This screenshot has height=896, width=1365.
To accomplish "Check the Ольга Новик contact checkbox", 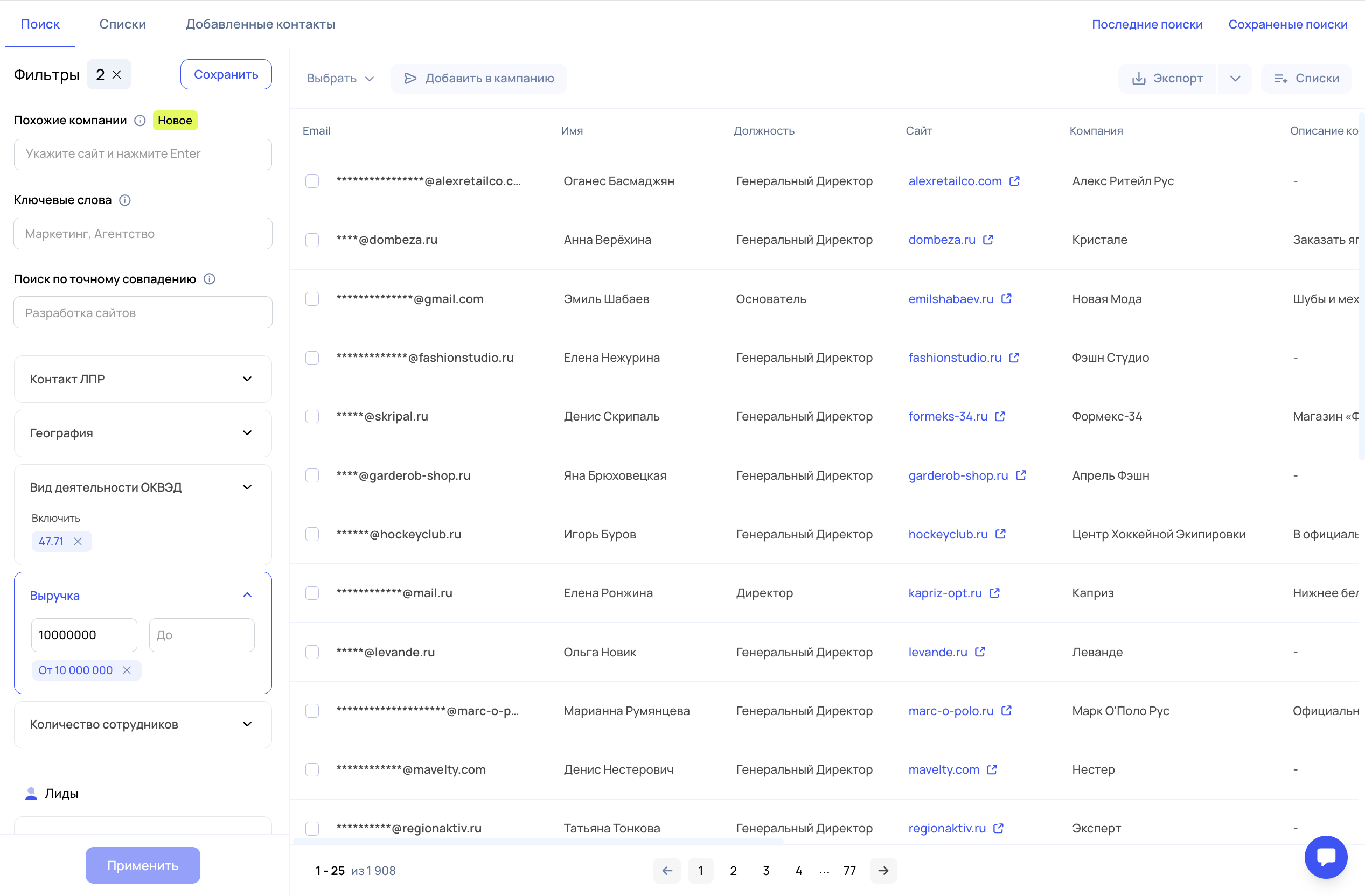I will coord(312,653).
